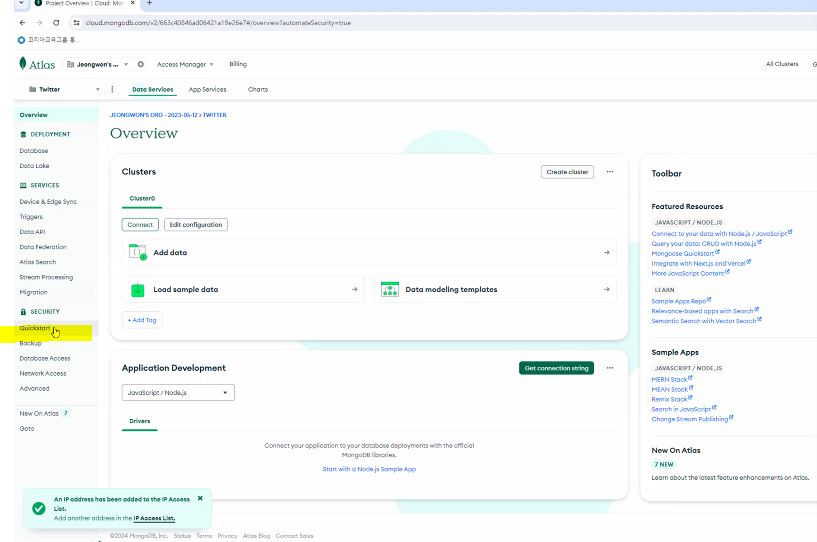The height and width of the screenshot is (542, 817).
Task: Switch to Charts tab
Action: 258,90
